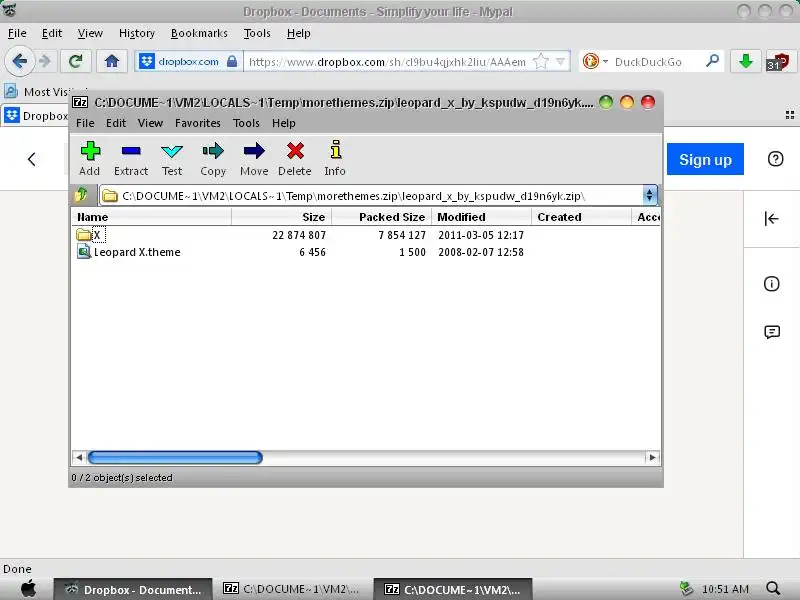
Task: Open the Apple start menu icon
Action: (28, 589)
